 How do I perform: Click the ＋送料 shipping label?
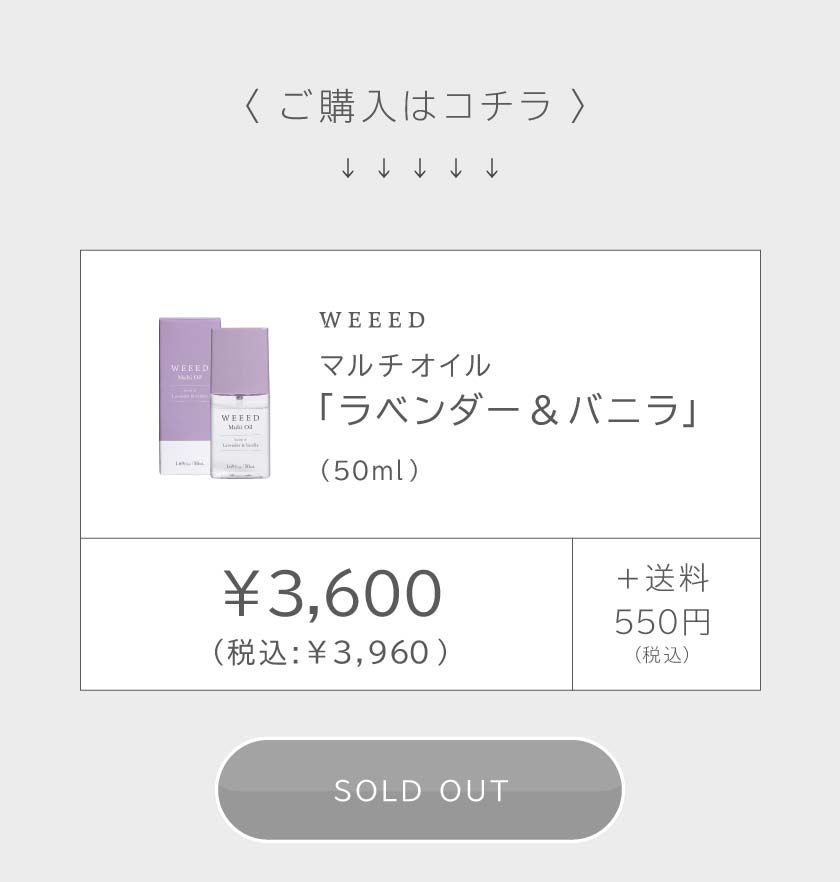click(663, 578)
